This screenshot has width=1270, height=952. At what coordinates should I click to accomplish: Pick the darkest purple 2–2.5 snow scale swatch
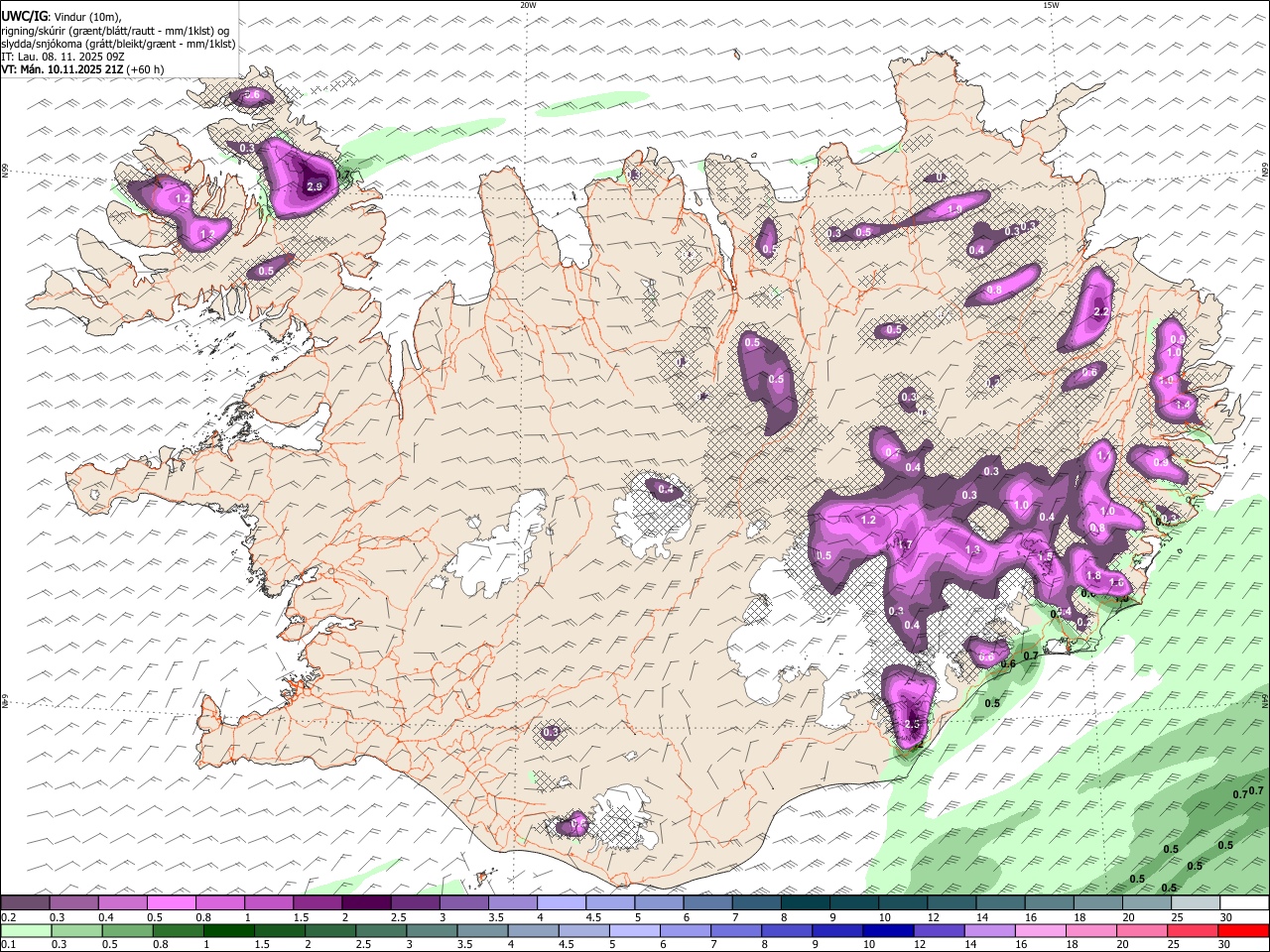point(365,902)
